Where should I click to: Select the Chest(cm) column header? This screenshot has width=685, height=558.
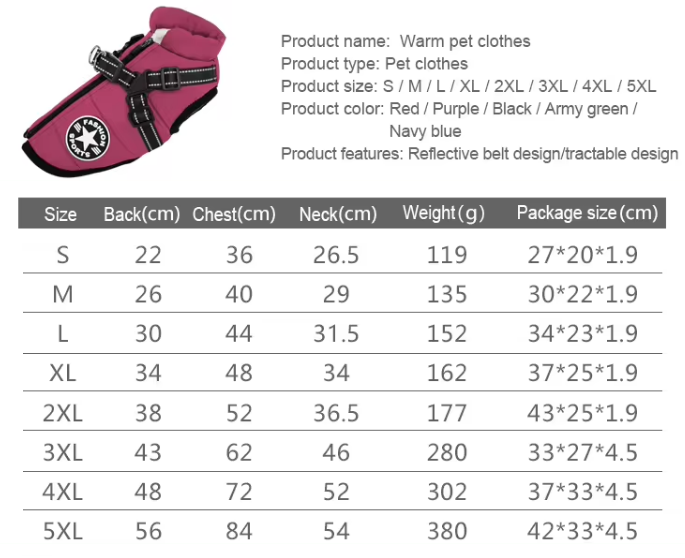[234, 214]
